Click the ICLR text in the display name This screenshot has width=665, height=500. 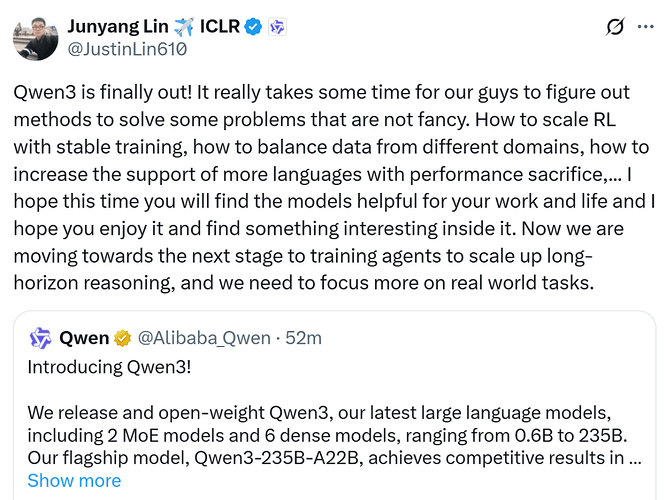220,27
